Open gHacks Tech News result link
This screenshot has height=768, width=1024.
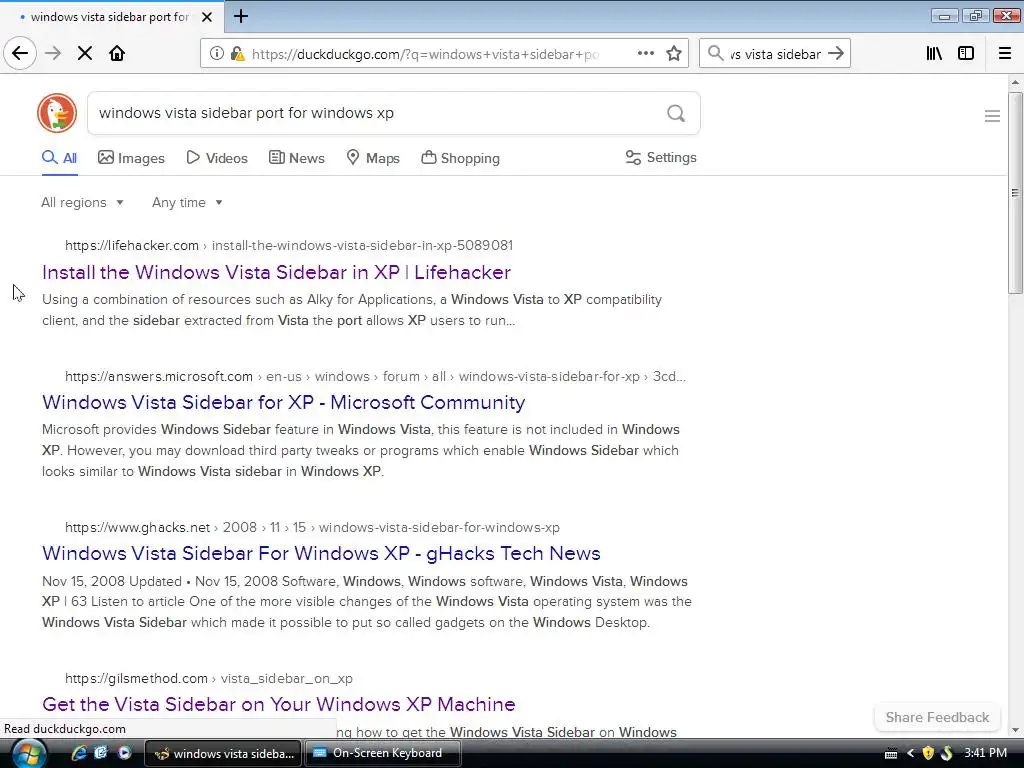point(321,553)
